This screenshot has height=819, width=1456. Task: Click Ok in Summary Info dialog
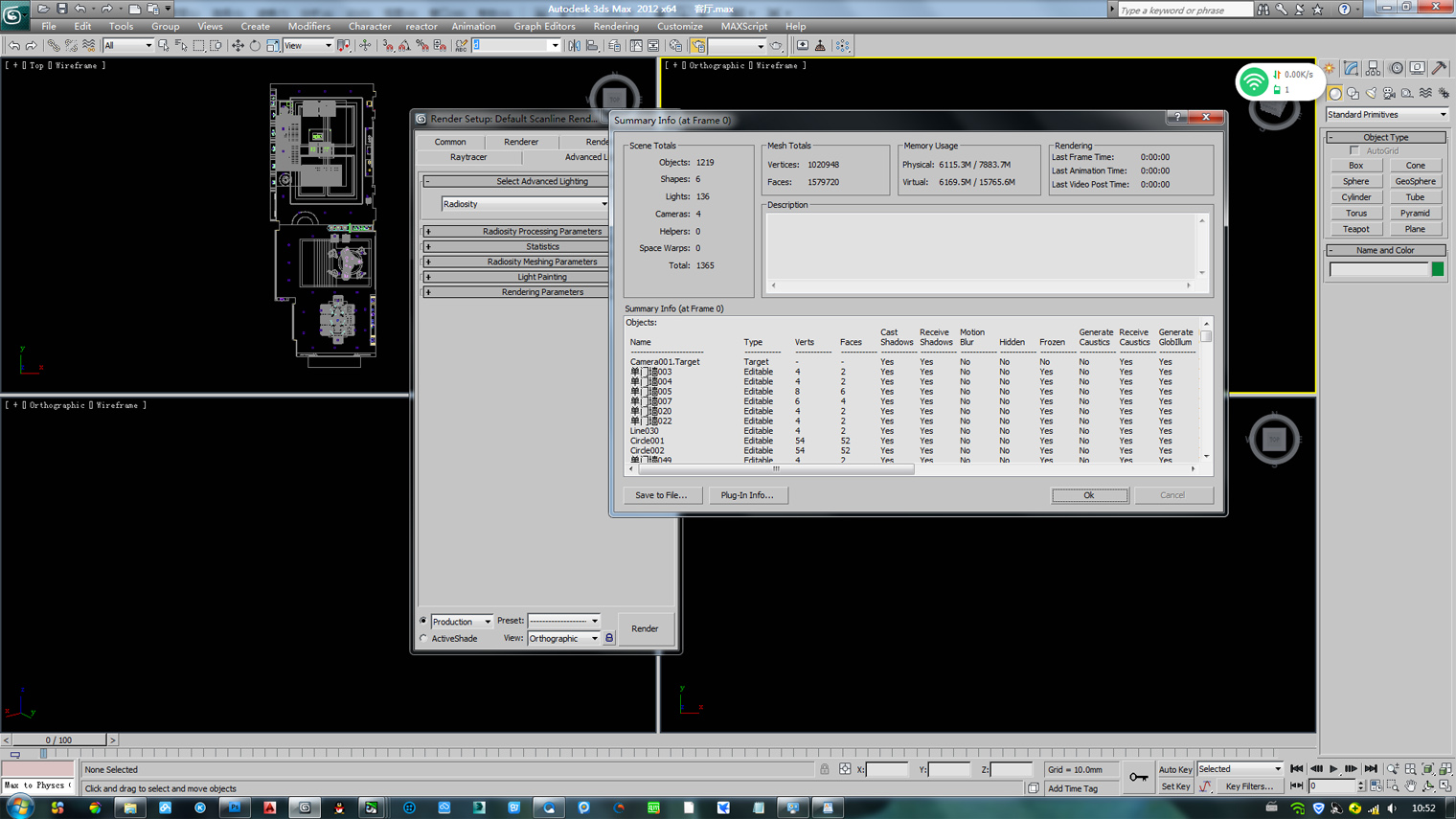pos(1089,495)
